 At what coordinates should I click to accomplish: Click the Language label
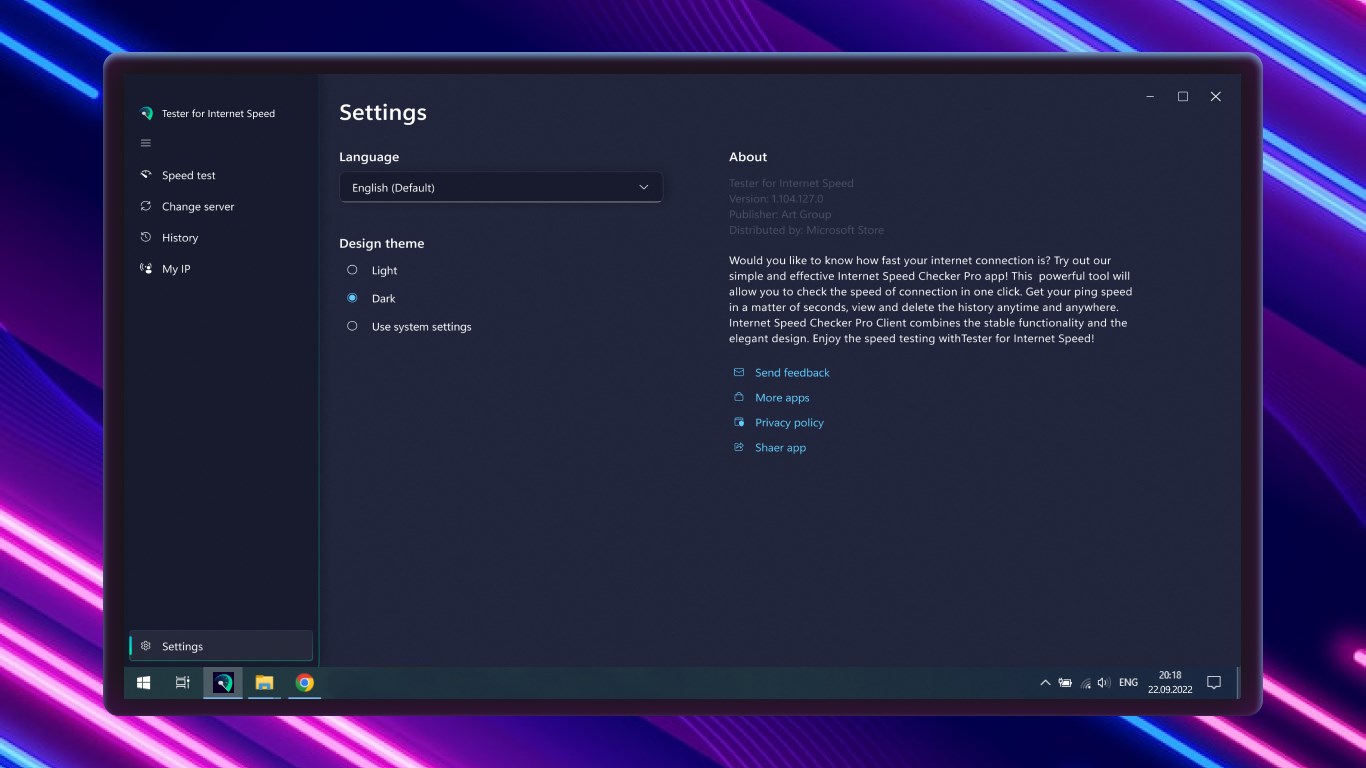click(x=369, y=157)
